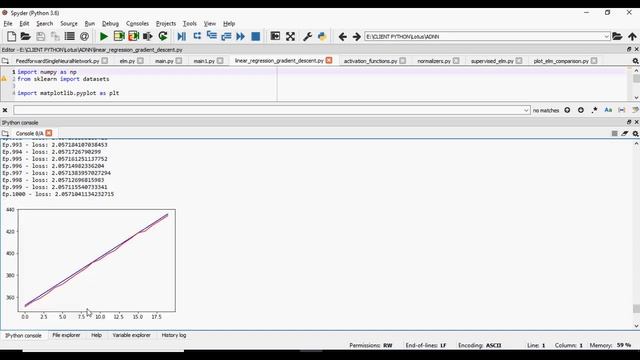Open the Help pane tab
Viewport: 640px width, 360px height.
96,335
